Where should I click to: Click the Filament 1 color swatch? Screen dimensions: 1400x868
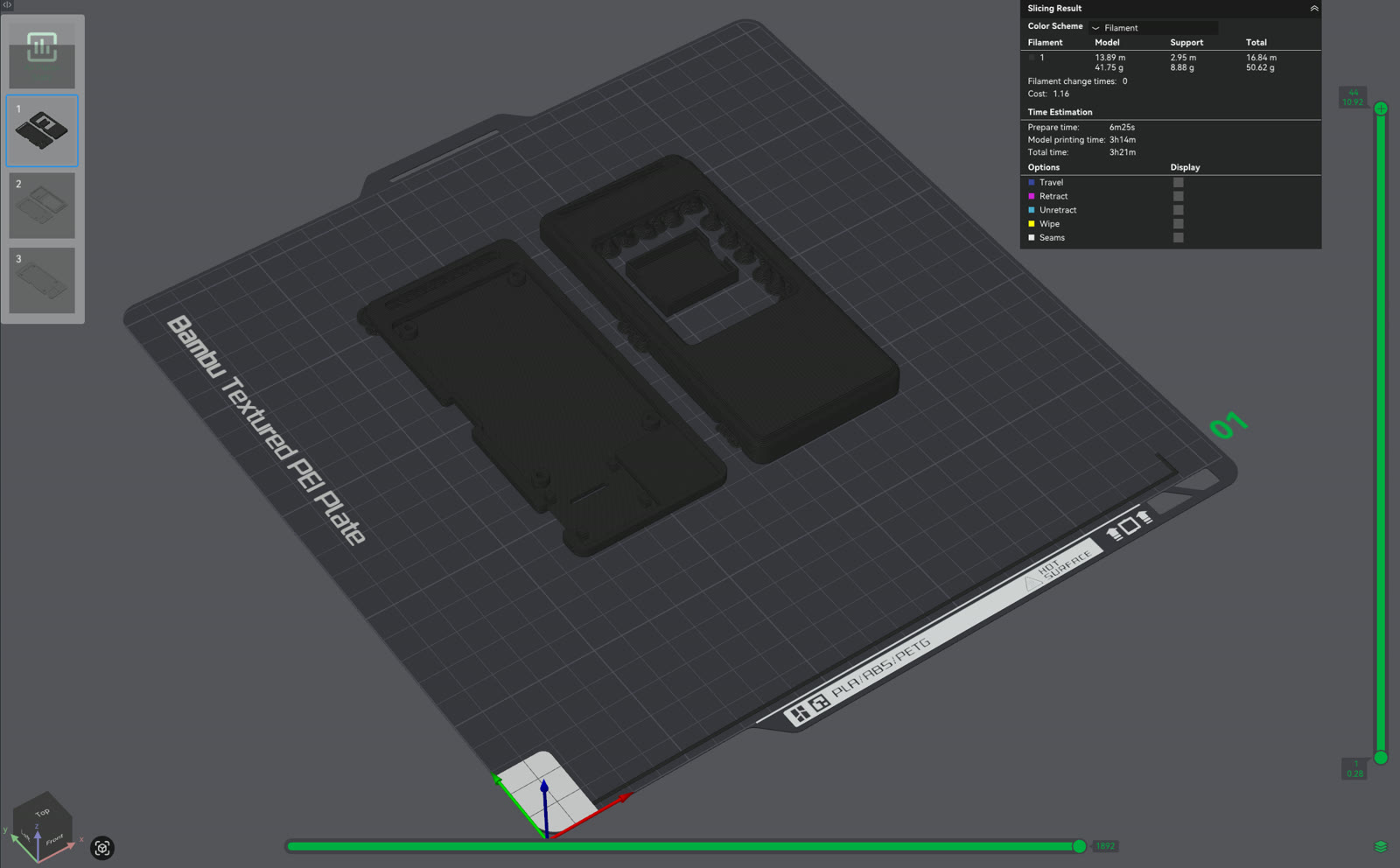[1032, 58]
